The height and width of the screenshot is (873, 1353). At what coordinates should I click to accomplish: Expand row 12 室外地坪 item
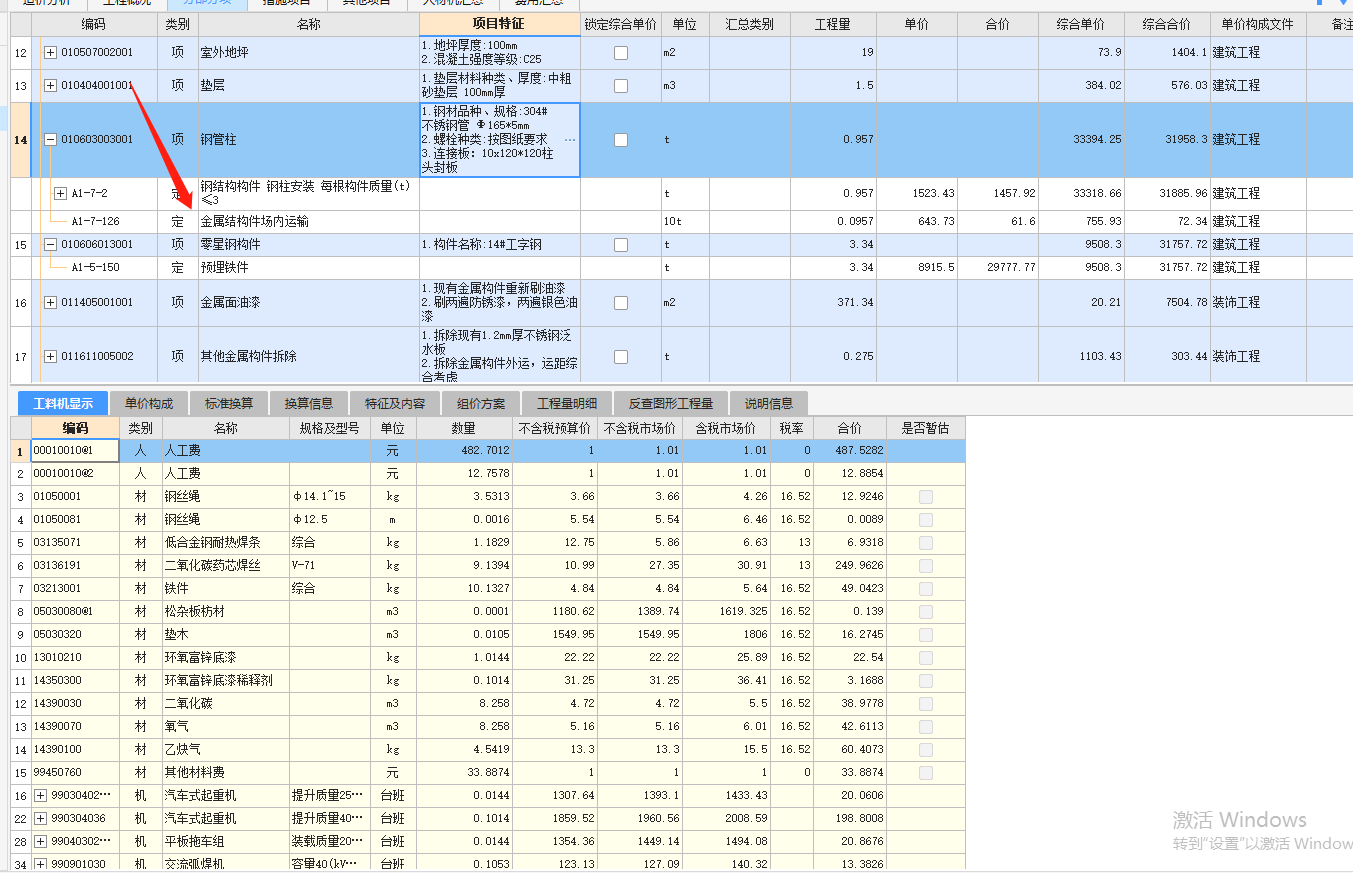click(x=51, y=52)
